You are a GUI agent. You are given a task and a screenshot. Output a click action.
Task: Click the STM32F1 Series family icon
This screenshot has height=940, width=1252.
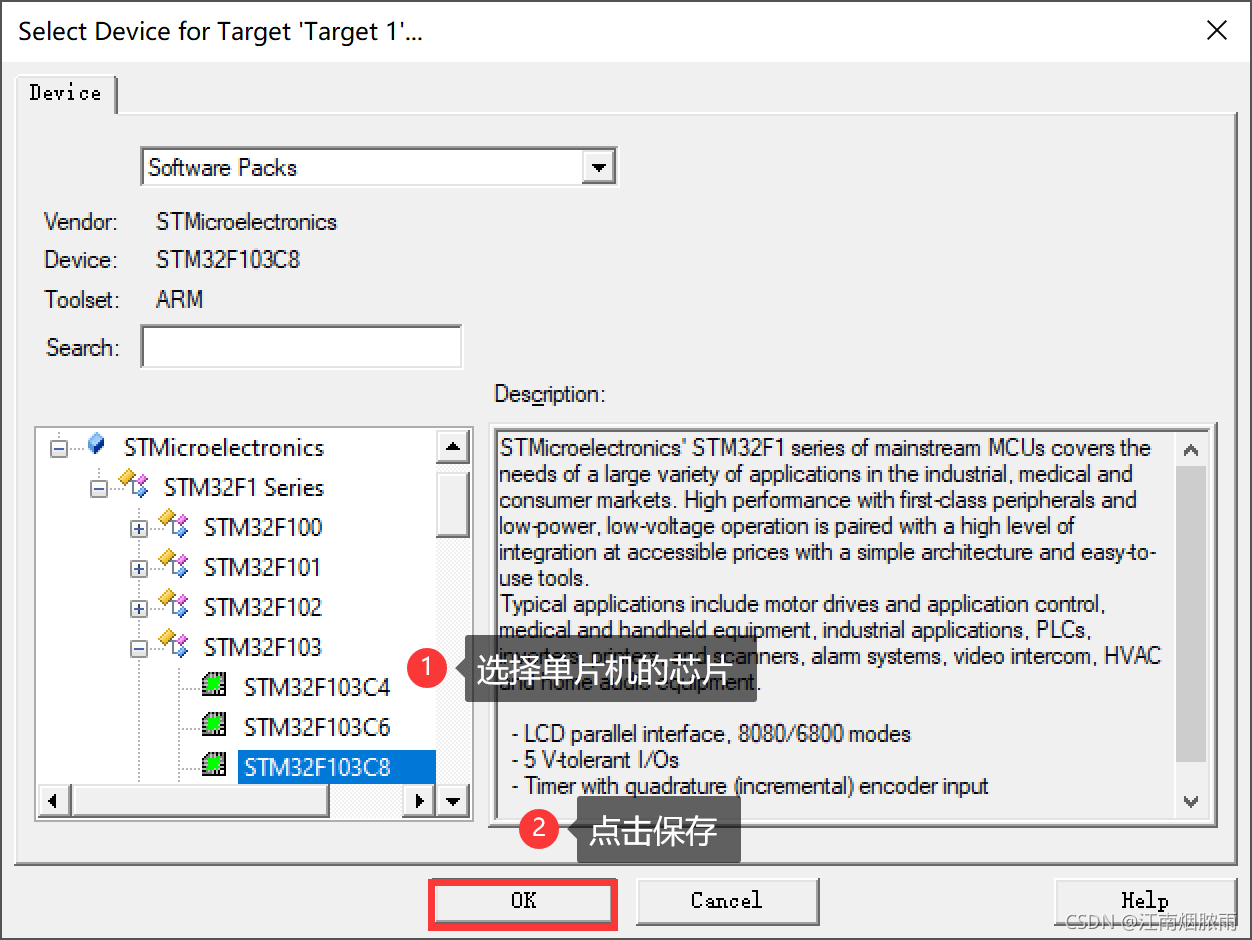[134, 485]
